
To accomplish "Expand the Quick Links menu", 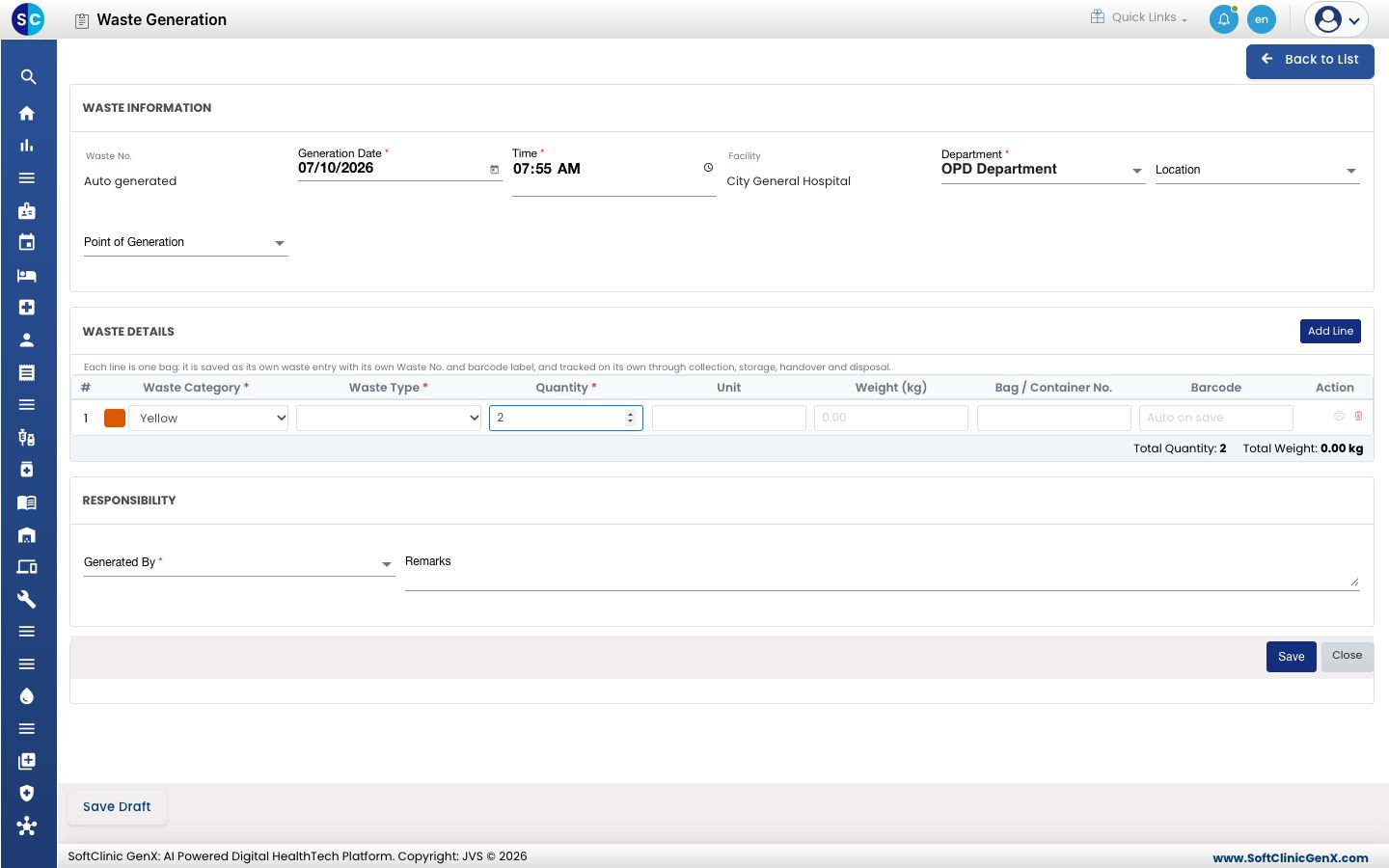I will tap(1139, 17).
